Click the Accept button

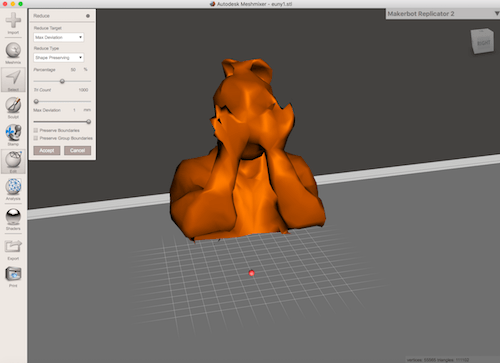tap(47, 151)
